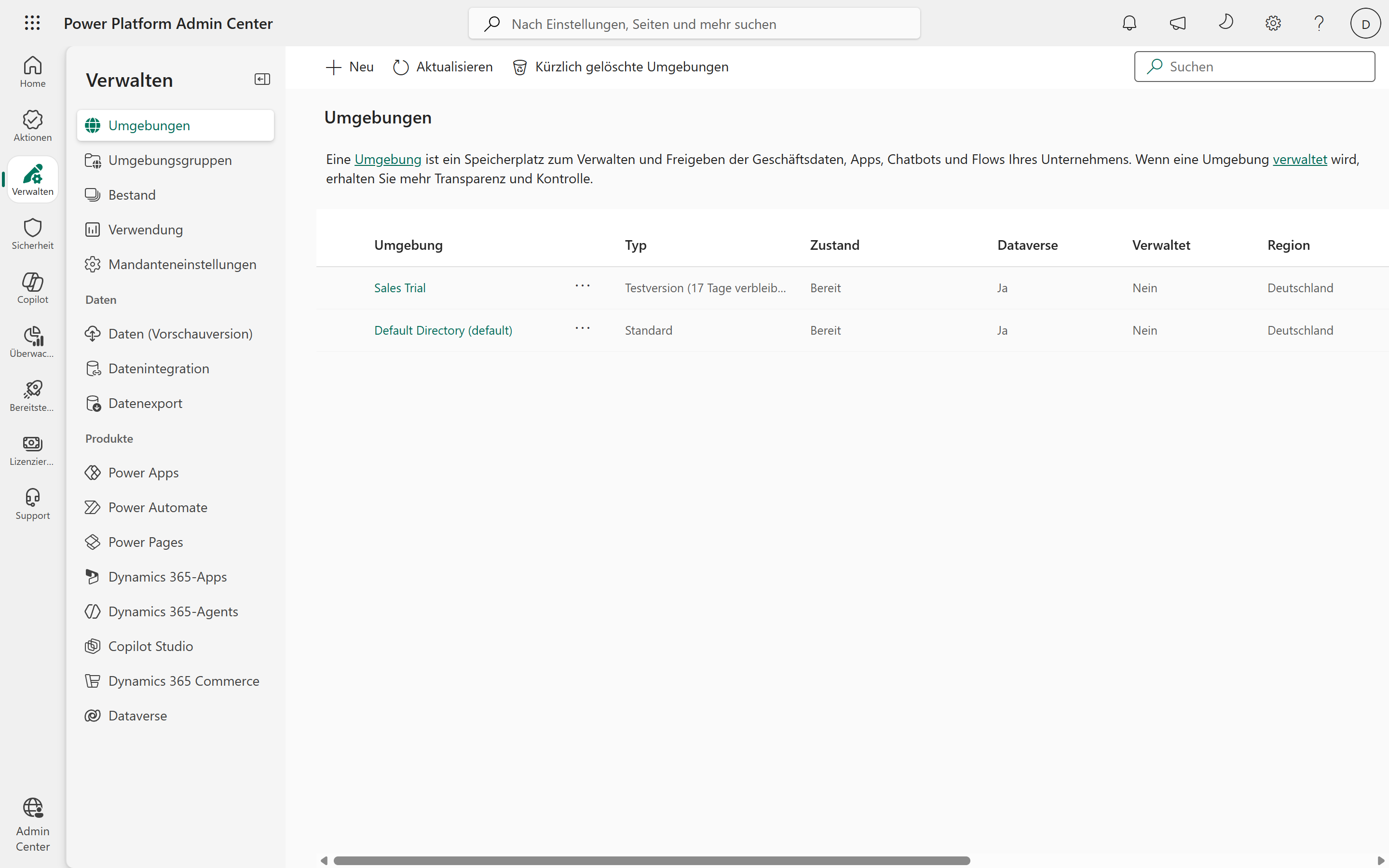Open Bestand menu item

176,195
